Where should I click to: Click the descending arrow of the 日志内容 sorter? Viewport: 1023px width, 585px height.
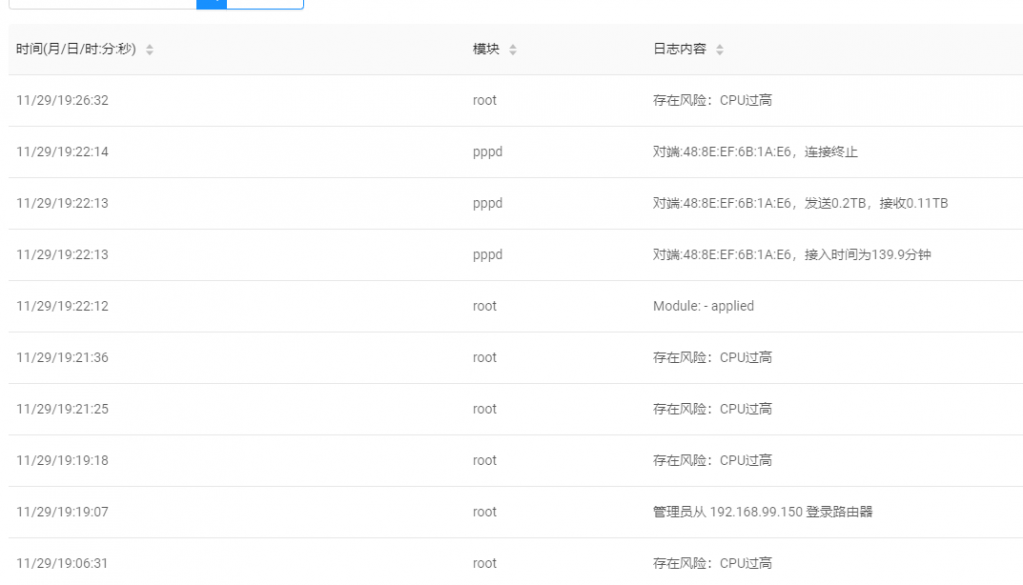click(722, 52)
